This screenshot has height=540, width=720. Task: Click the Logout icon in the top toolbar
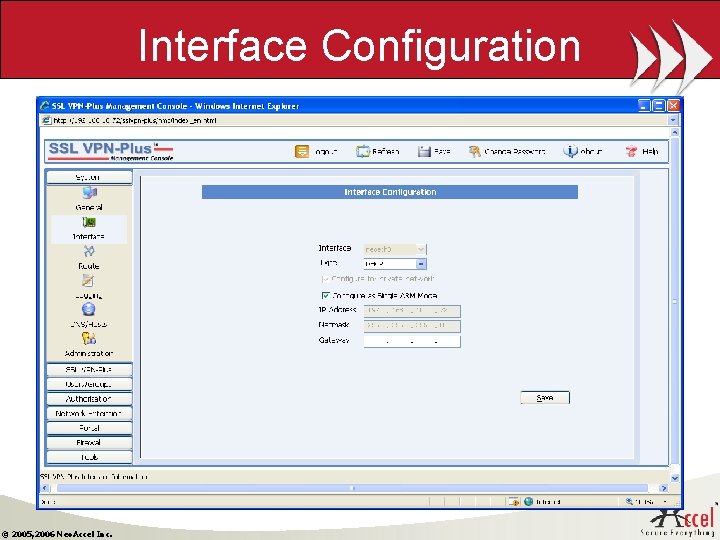tap(302, 151)
